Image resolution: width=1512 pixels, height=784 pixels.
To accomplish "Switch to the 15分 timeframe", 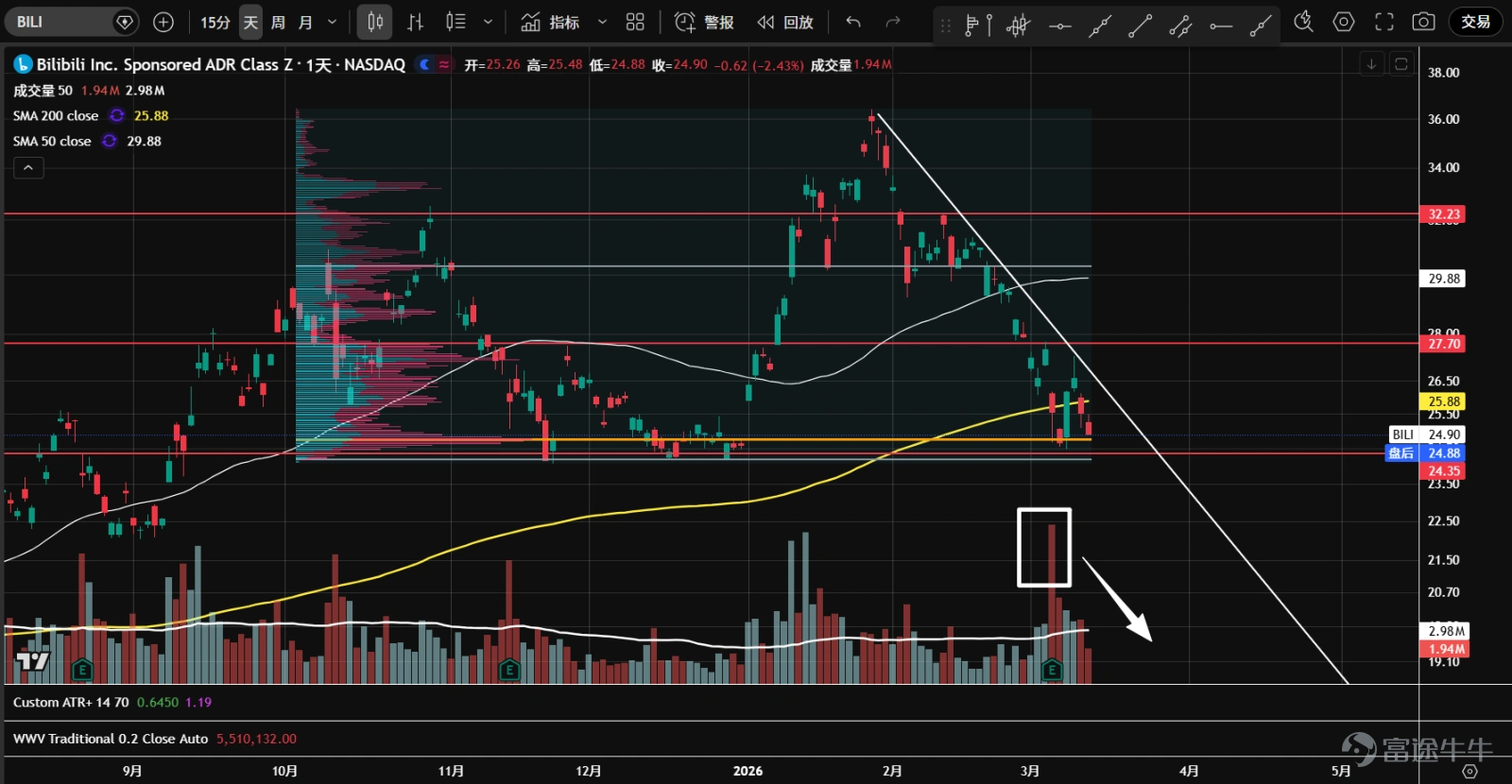I will 215,22.
